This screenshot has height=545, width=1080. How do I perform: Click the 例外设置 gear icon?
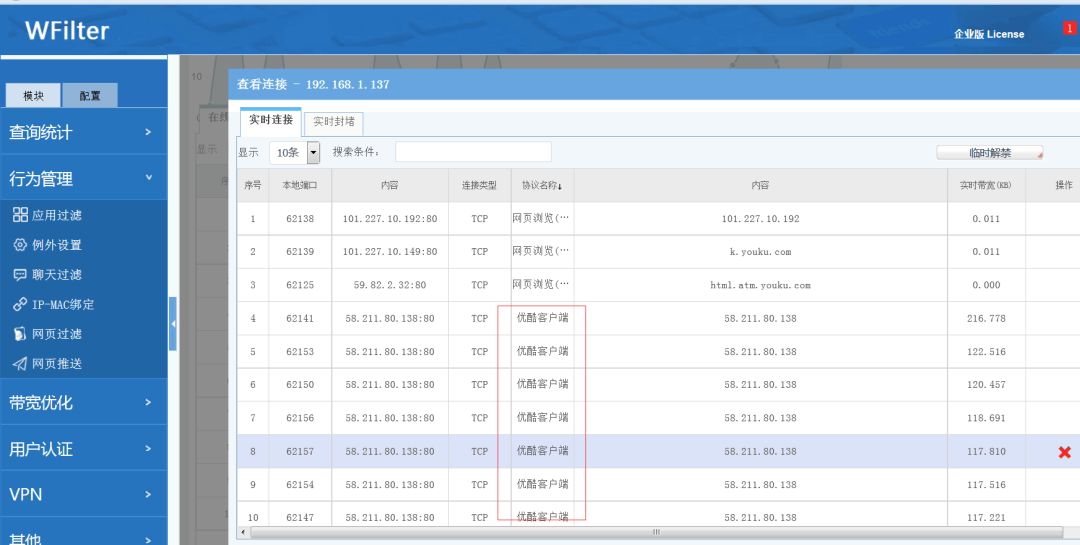tap(20, 245)
